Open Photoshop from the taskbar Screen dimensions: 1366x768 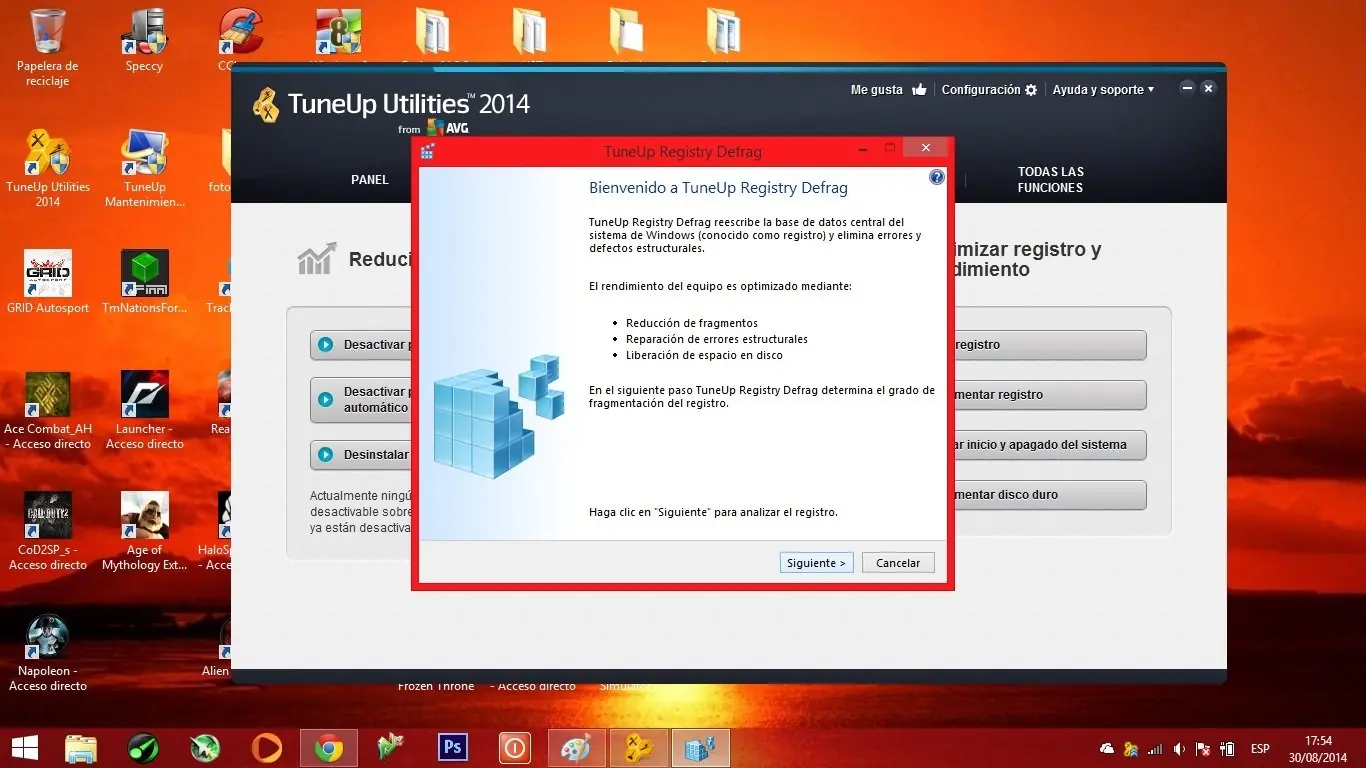(x=453, y=748)
